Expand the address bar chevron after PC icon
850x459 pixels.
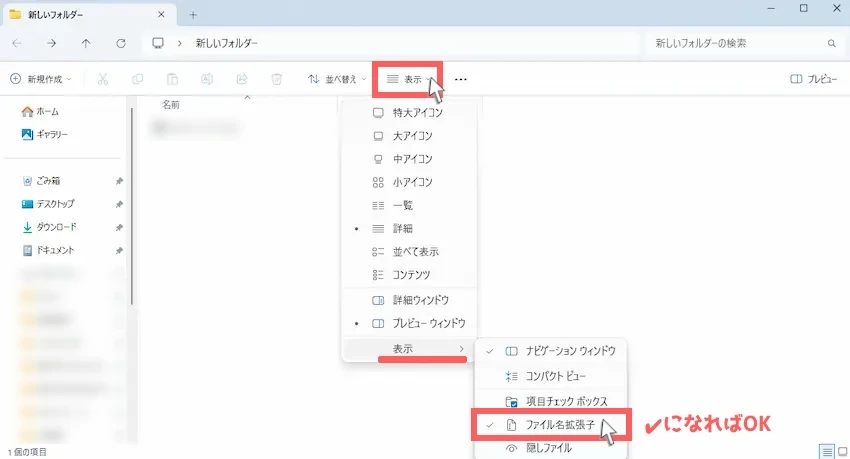coord(179,43)
